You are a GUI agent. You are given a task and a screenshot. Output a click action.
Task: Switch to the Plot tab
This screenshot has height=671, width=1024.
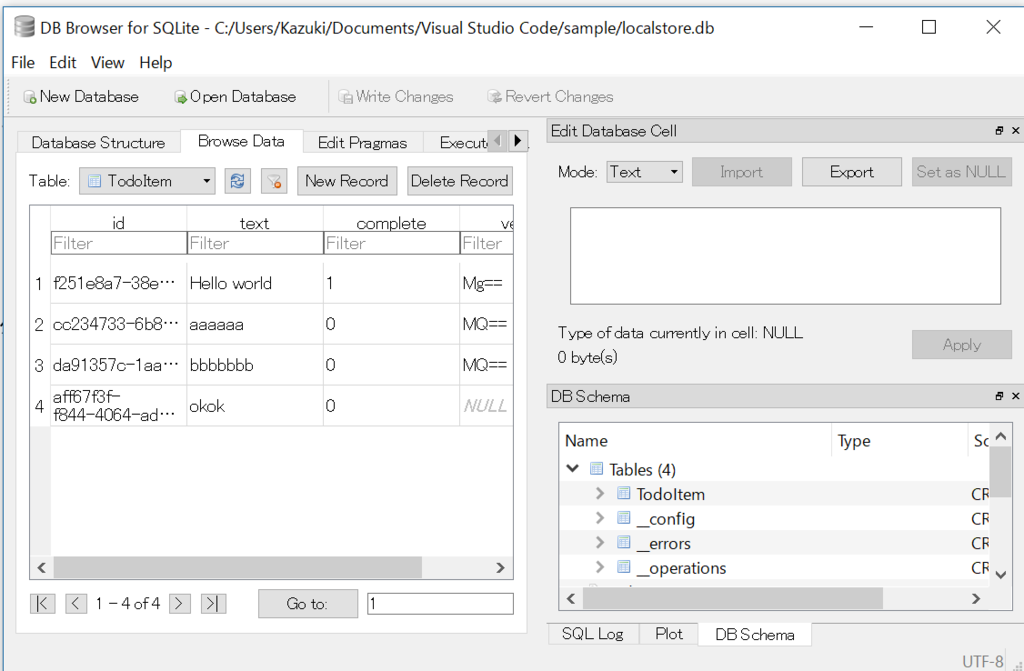coord(669,634)
